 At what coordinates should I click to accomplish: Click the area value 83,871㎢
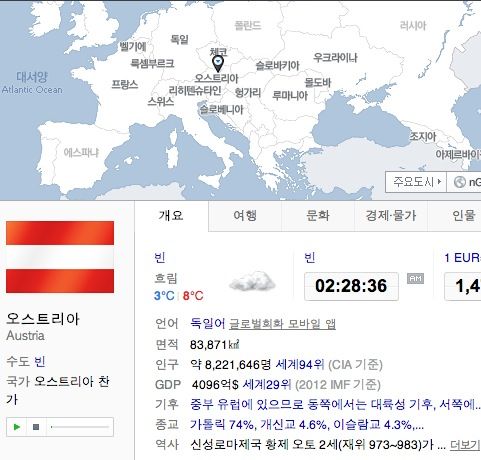[x=215, y=345]
